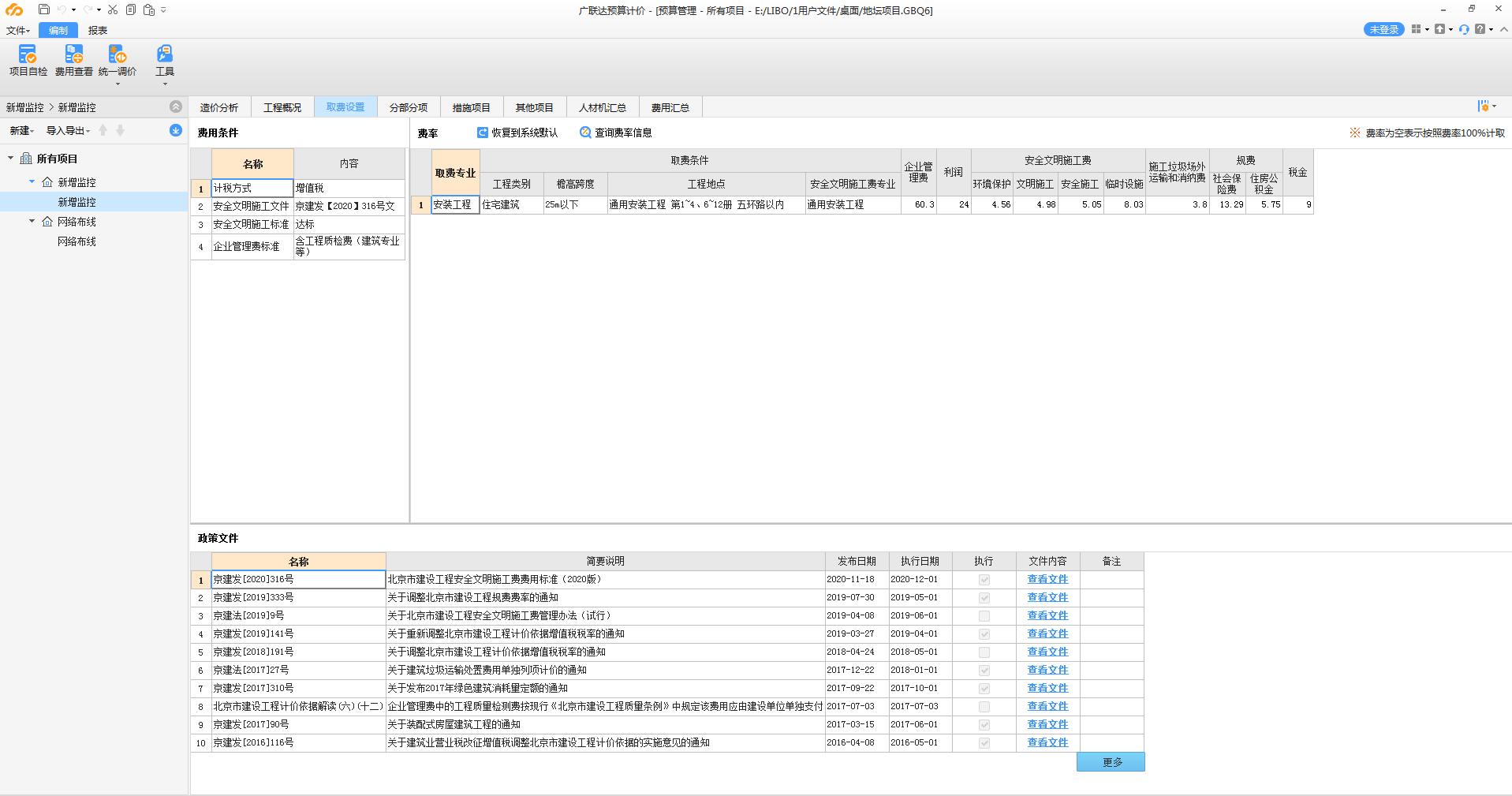Click the 更多 button below policy table

[1111, 762]
